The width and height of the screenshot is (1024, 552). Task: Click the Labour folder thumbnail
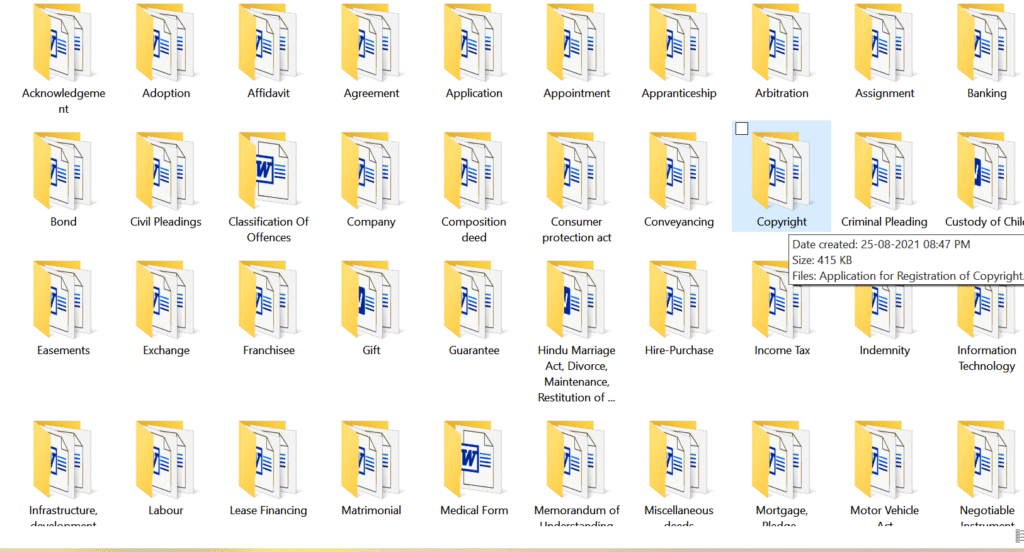pyautogui.click(x=166, y=460)
